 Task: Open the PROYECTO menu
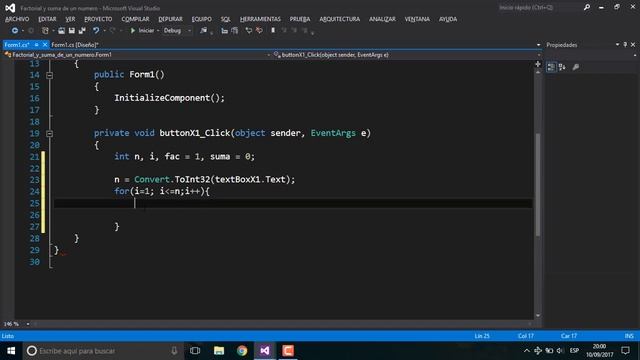[98, 19]
